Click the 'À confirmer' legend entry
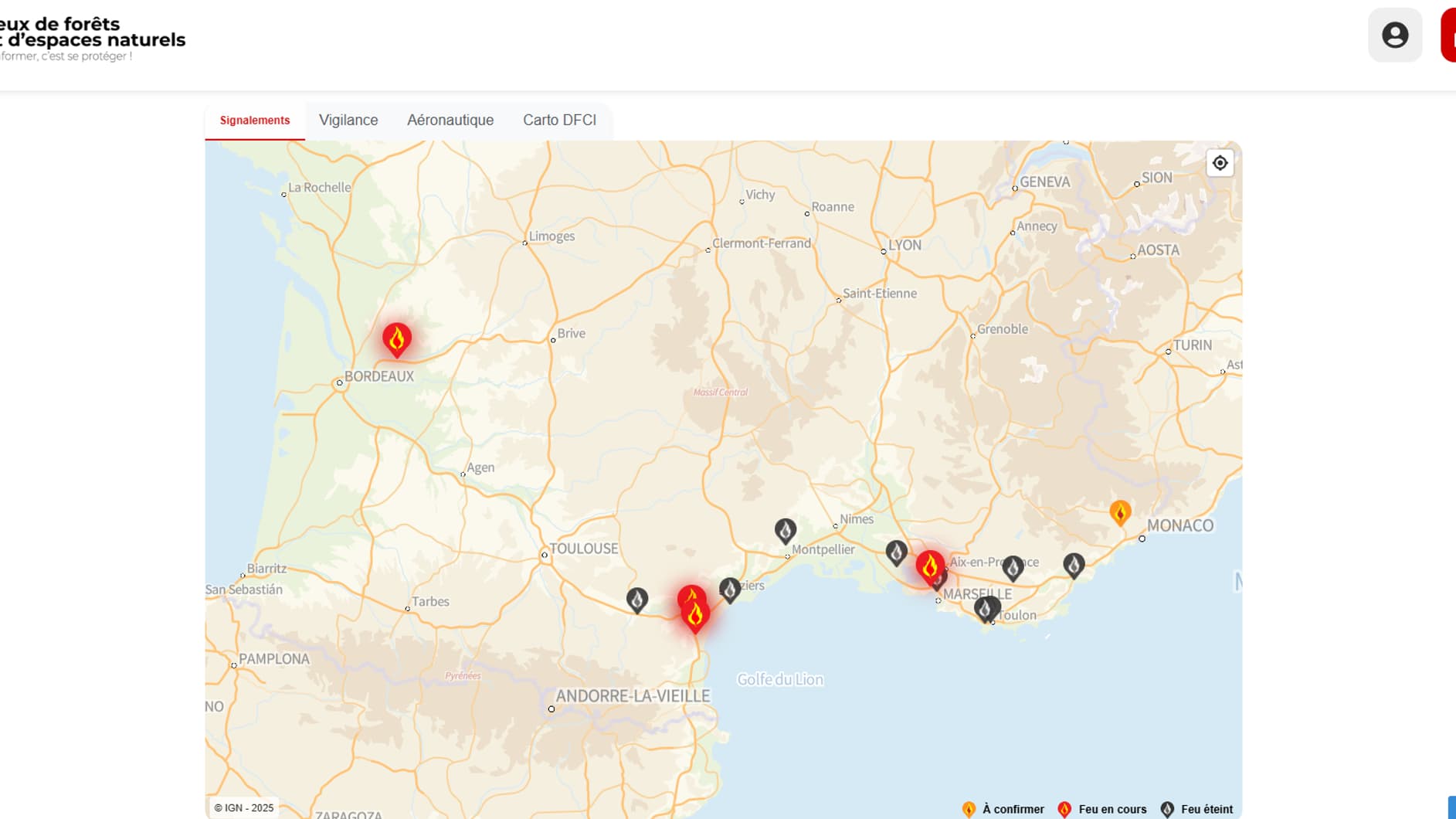This screenshot has height=819, width=1456. [1003, 809]
